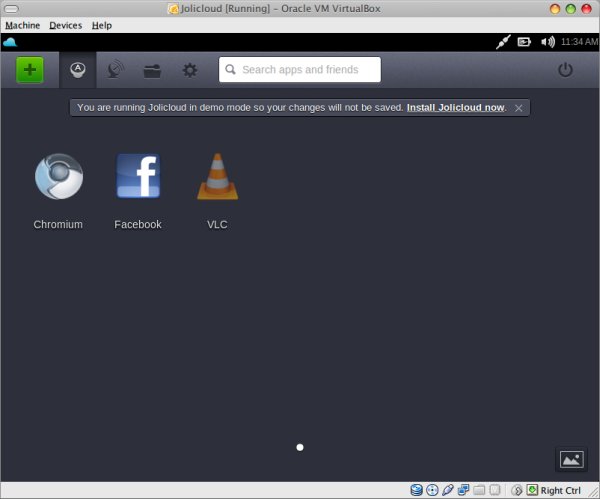Click the battery status icon
The height and width of the screenshot is (499, 600).
coord(524,42)
